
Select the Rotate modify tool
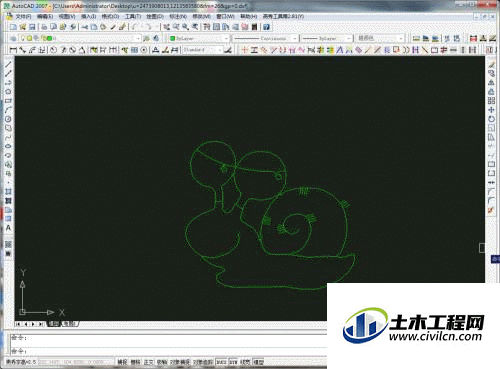click(x=491, y=119)
